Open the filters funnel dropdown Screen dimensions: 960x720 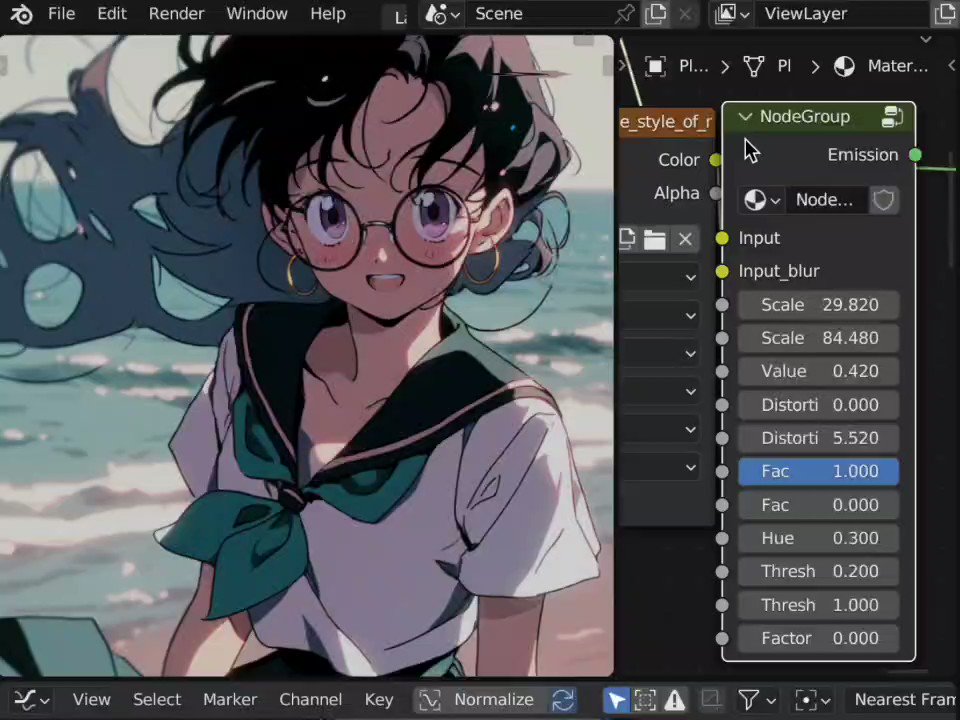(x=756, y=699)
